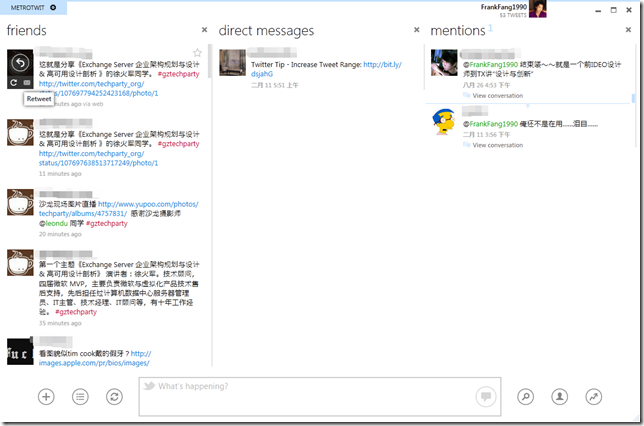Click the reply arrow on first tweet avatar
The image size is (644, 426).
click(x=20, y=63)
